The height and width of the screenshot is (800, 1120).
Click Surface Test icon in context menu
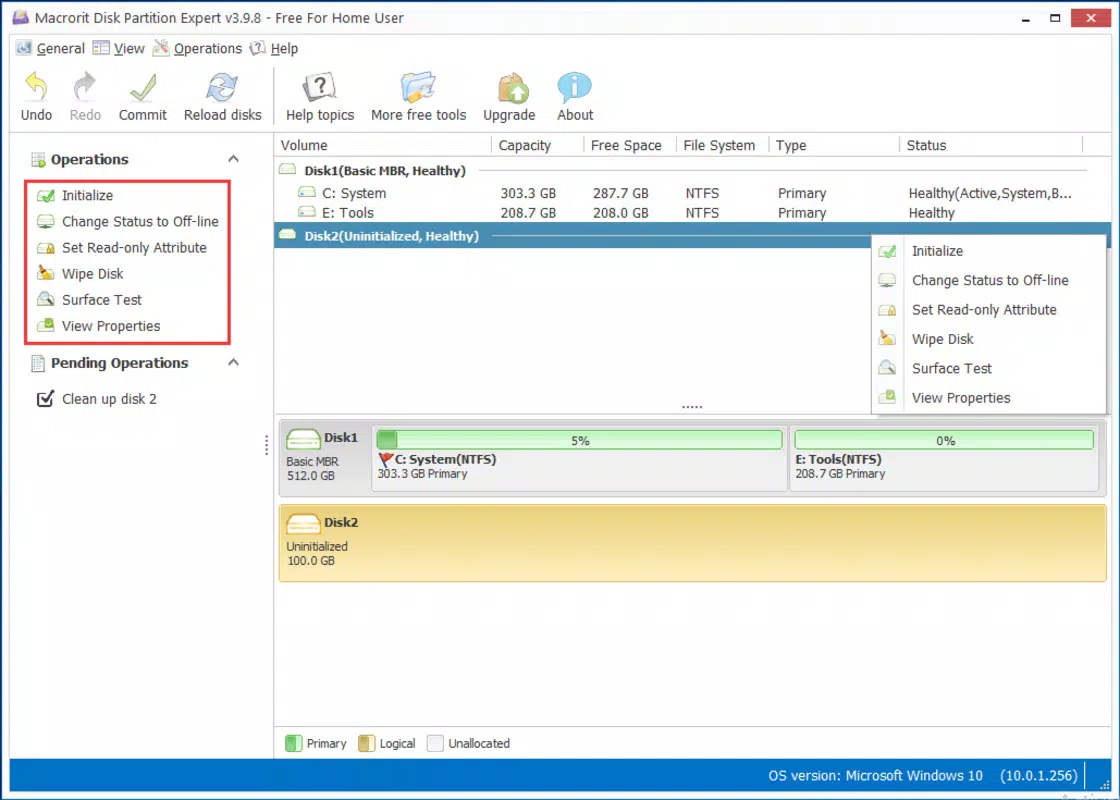[x=887, y=369]
